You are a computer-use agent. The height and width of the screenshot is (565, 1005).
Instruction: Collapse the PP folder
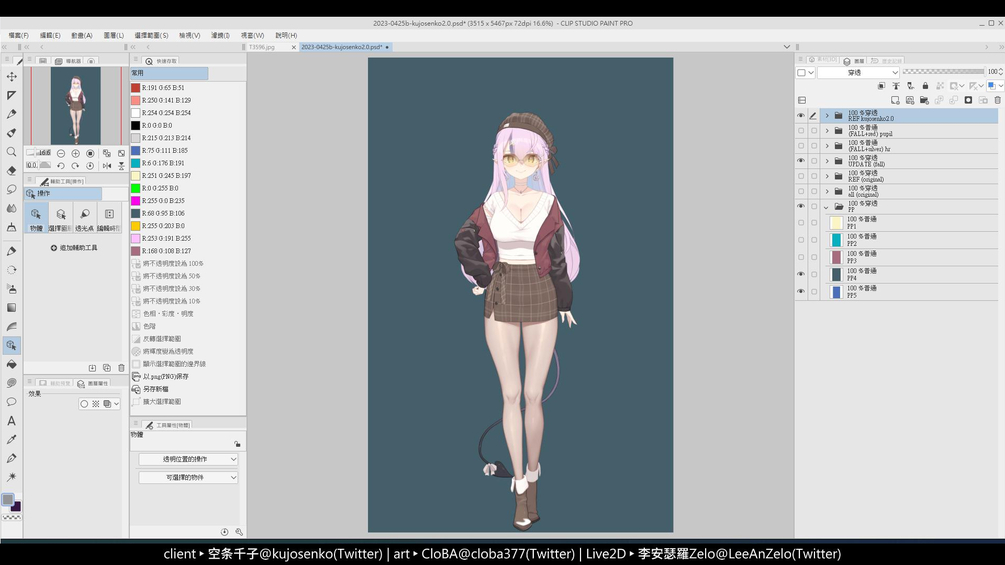[x=827, y=207]
